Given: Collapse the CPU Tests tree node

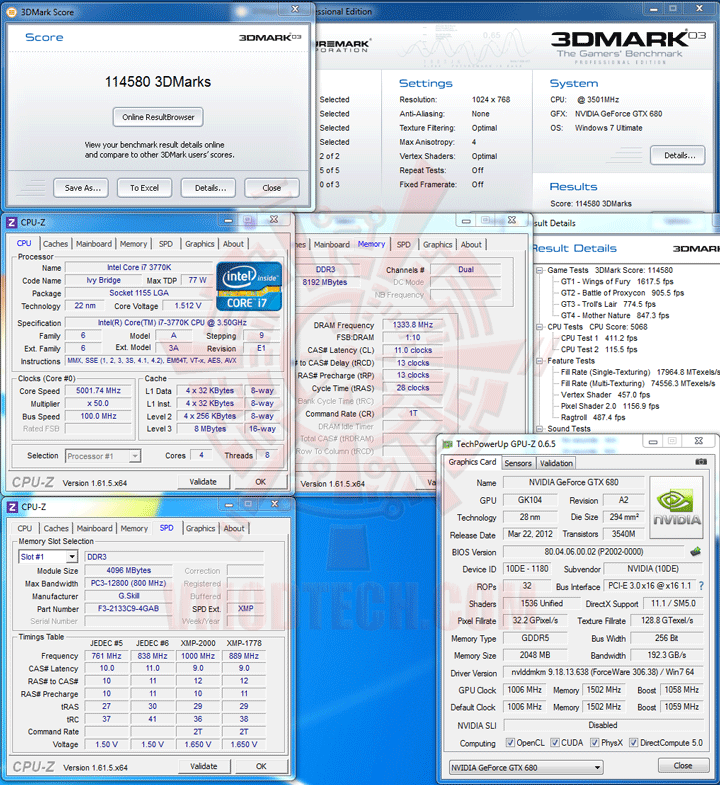Looking at the screenshot, I should [x=540, y=327].
